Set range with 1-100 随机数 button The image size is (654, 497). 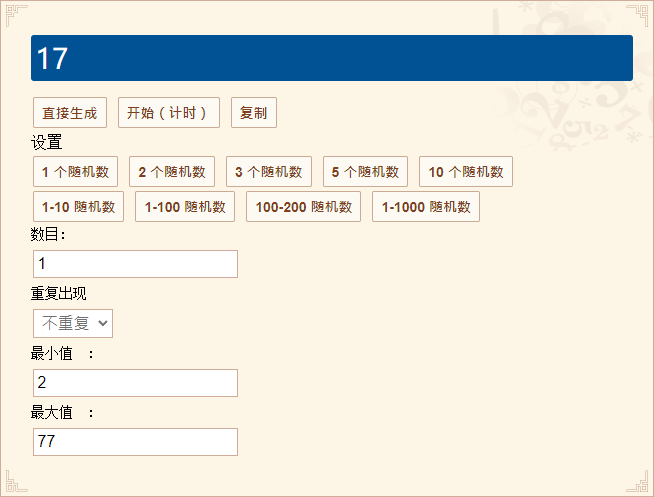(x=185, y=206)
